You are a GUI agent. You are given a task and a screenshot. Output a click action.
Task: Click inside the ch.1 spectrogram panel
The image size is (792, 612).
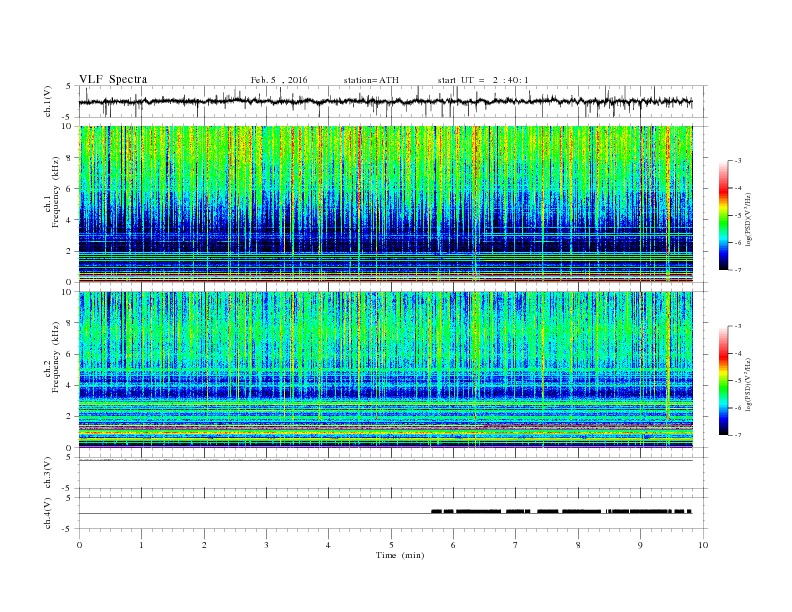pos(385,204)
